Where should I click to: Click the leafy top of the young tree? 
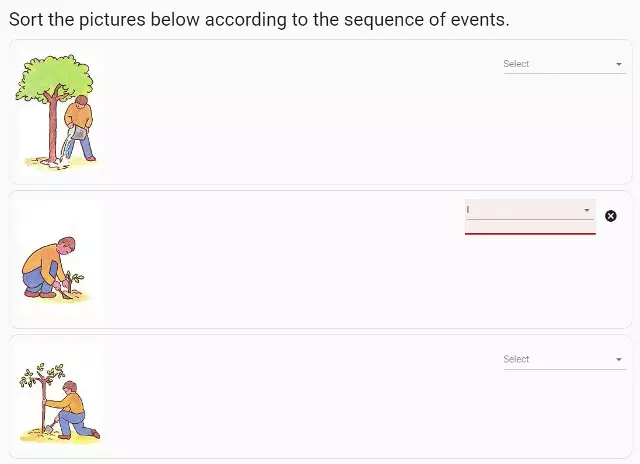click(42, 374)
